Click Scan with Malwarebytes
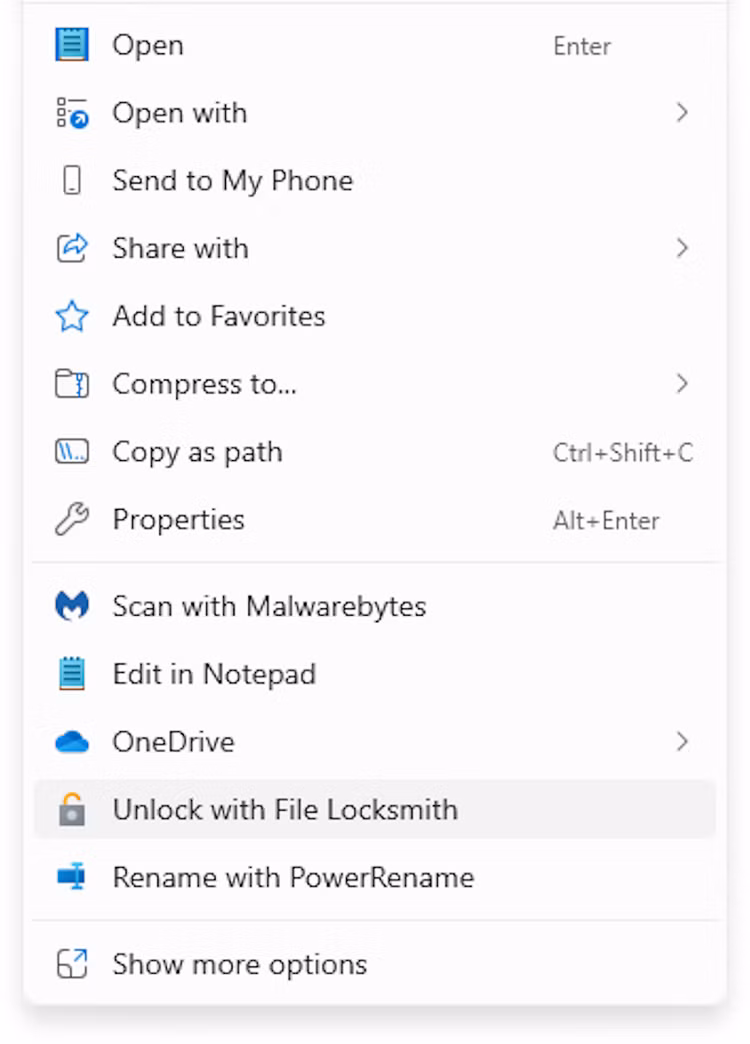This screenshot has height=1044, width=750. point(270,606)
